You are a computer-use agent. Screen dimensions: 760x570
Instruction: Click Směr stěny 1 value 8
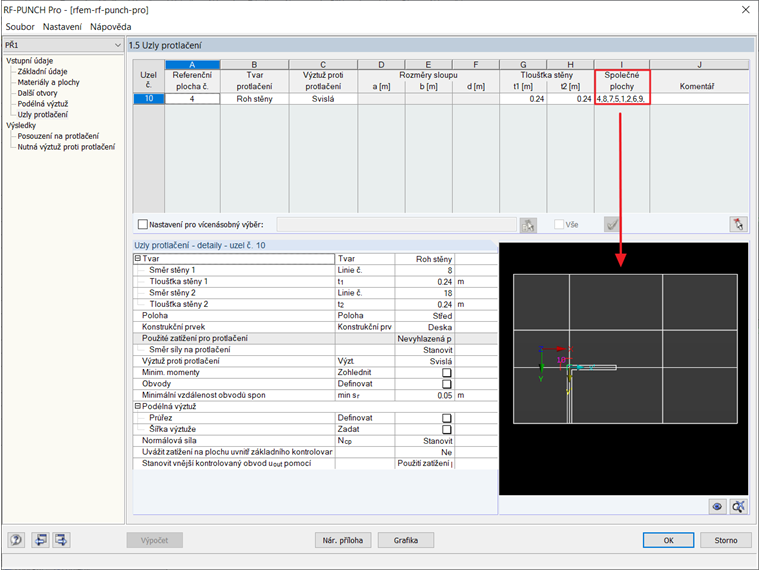coord(425,270)
